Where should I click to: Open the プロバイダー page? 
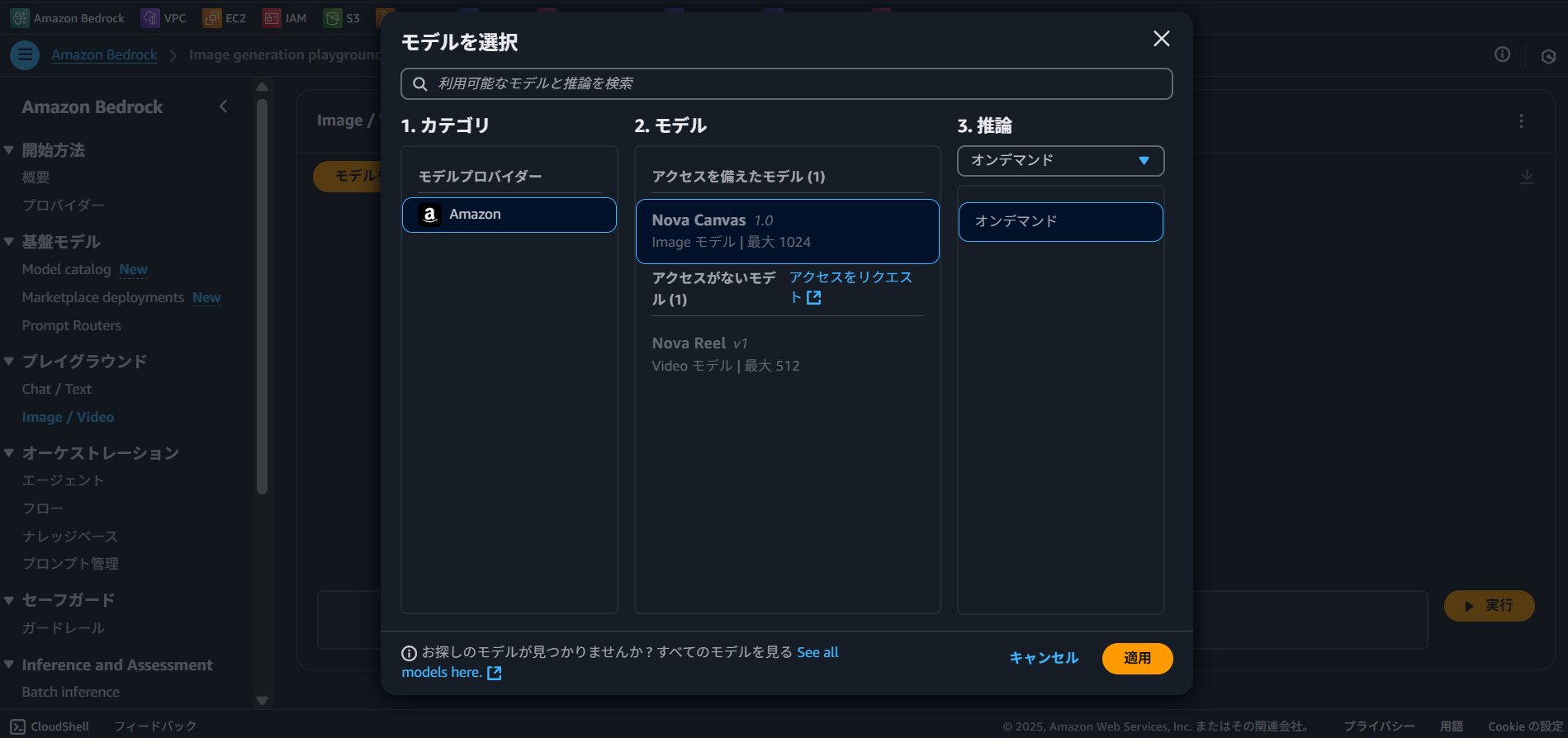pos(63,206)
